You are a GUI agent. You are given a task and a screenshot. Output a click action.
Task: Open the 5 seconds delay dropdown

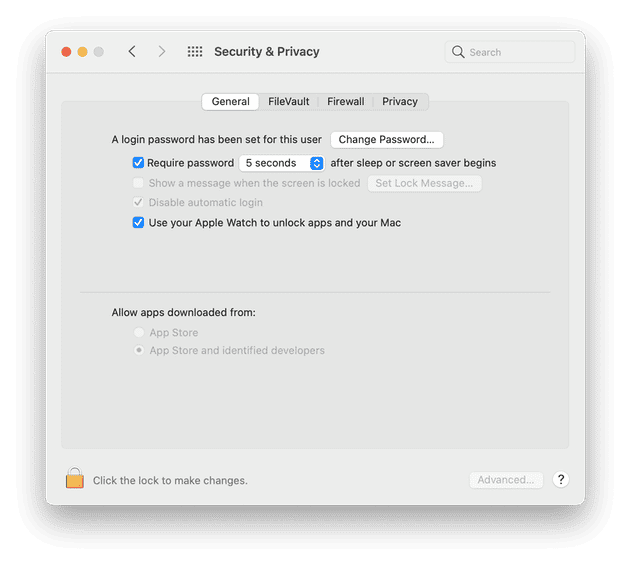[282, 163]
